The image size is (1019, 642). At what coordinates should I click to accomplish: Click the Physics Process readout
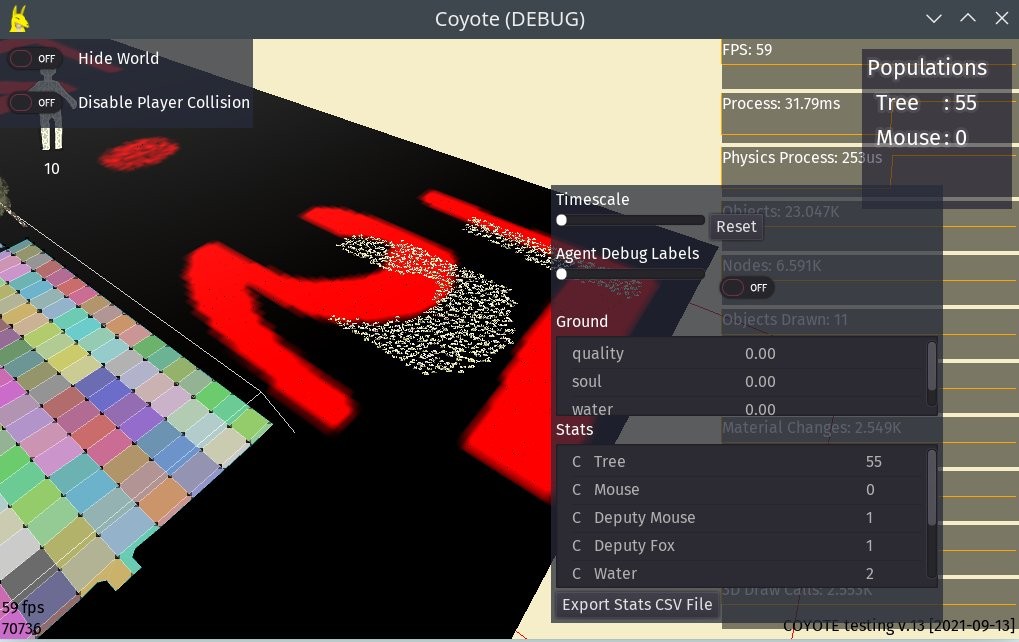tap(802, 158)
